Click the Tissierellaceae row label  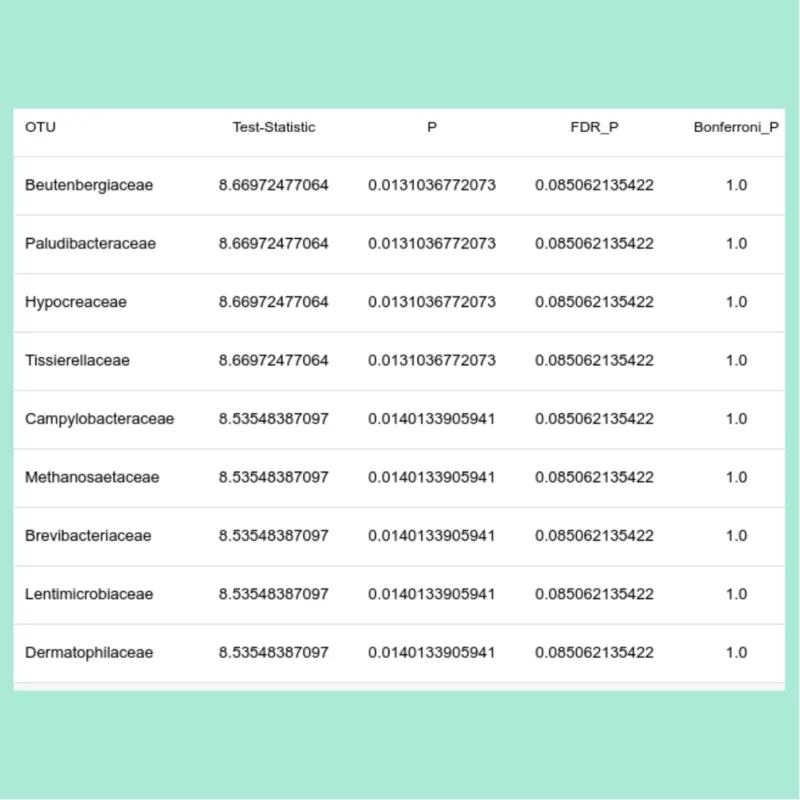point(77,360)
